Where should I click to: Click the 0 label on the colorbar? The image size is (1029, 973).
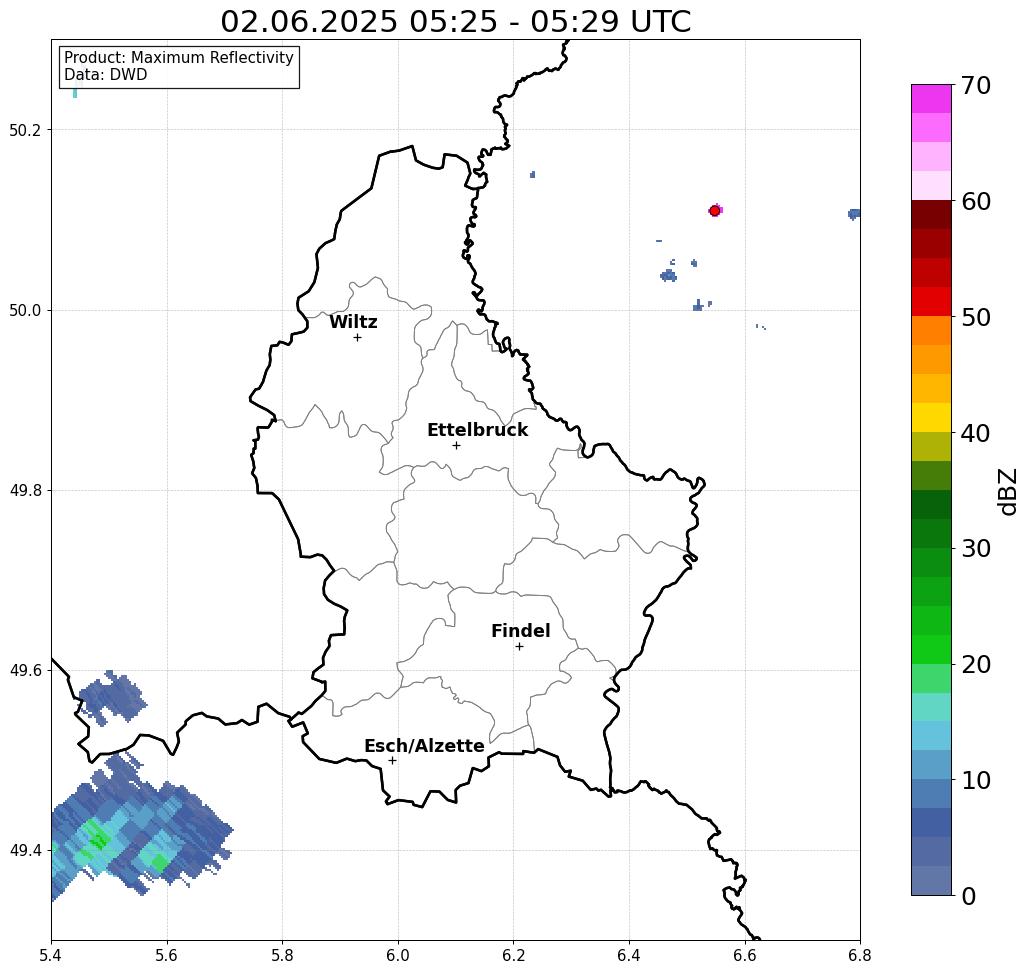(x=968, y=896)
